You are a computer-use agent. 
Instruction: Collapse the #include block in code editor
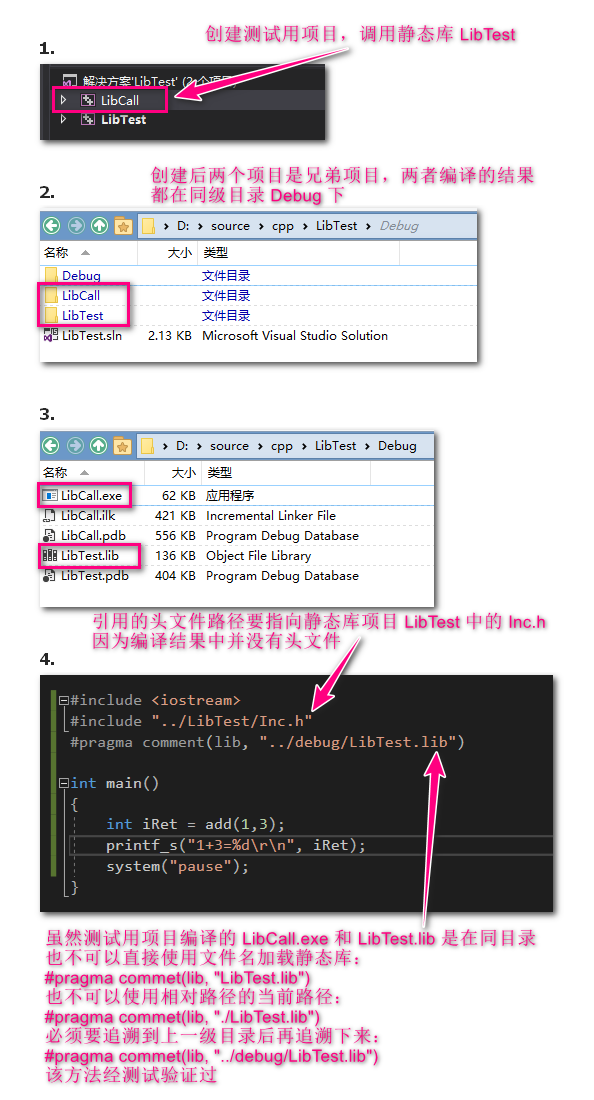coord(64,700)
